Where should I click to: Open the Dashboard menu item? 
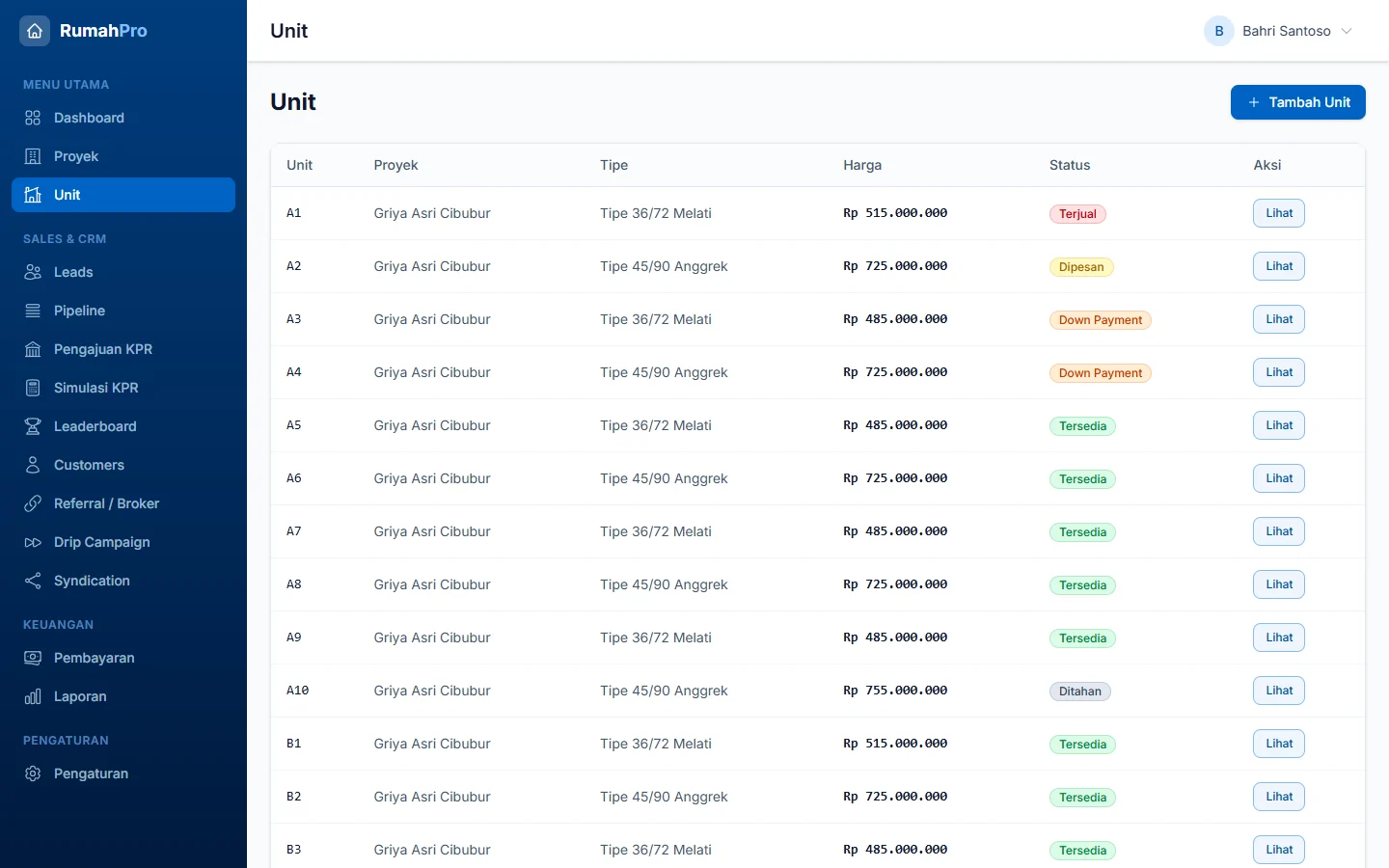coord(123,118)
